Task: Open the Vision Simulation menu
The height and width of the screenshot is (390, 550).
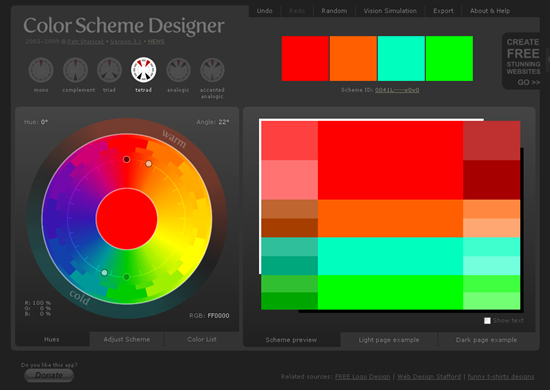Action: [390, 11]
